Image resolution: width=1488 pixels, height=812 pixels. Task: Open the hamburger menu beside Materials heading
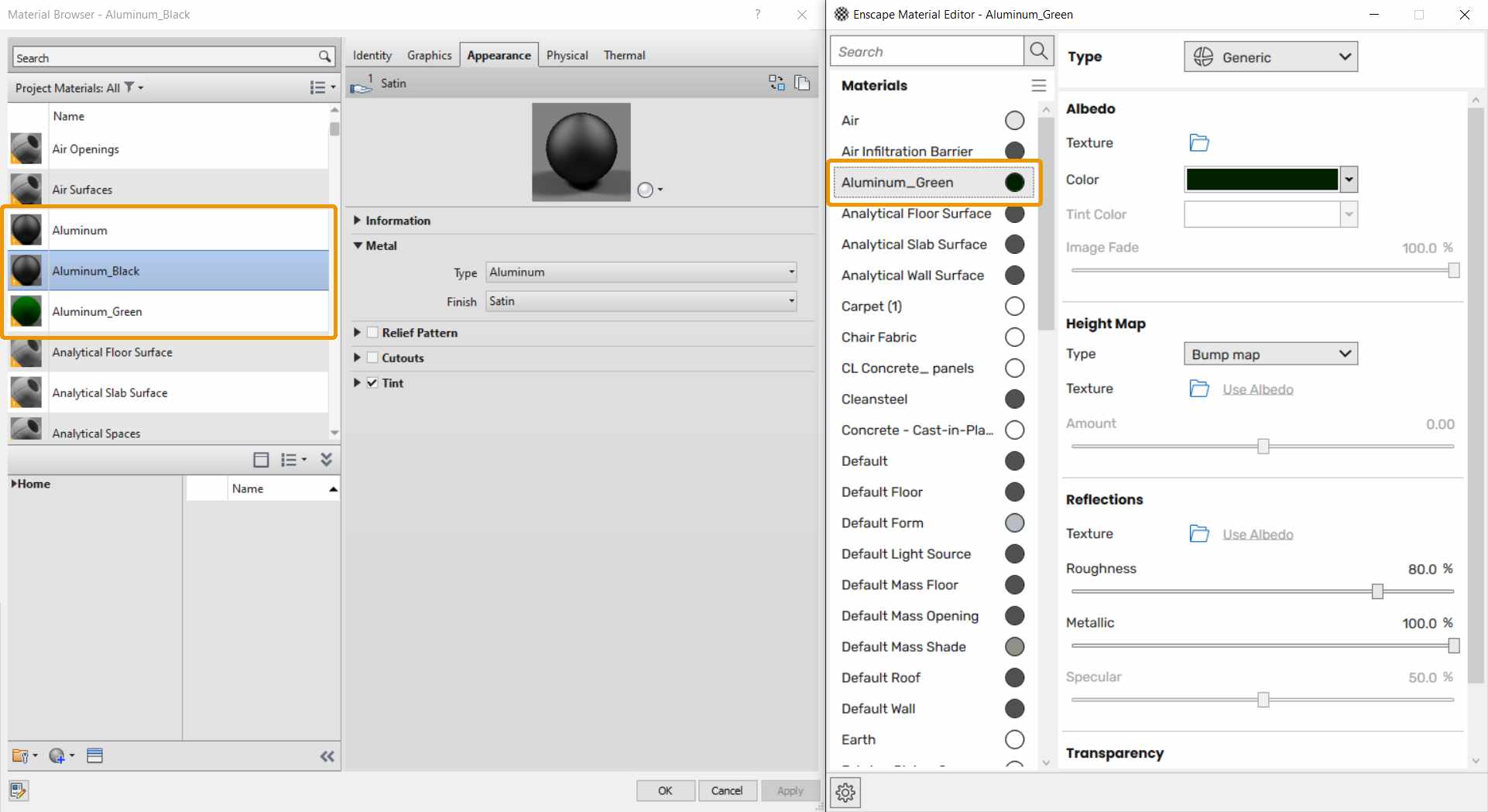[1038, 85]
